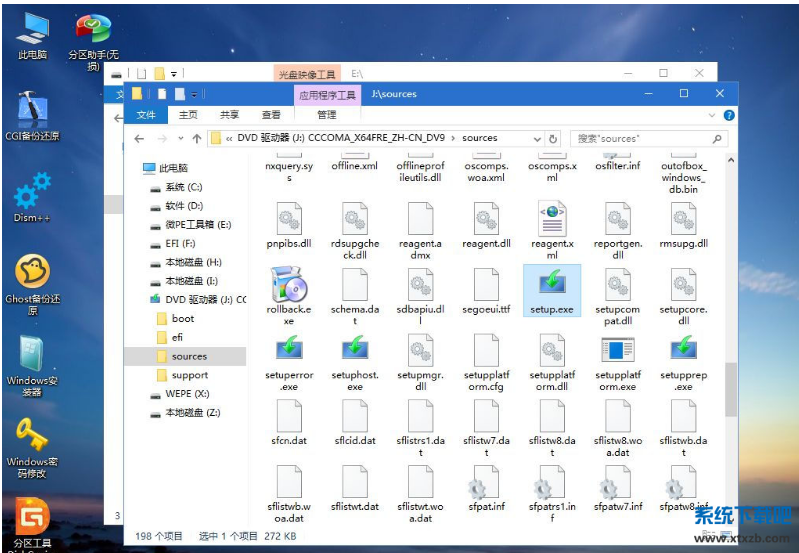
Task: Select 本地磁盘 (Z:) in tree
Action: click(x=185, y=413)
